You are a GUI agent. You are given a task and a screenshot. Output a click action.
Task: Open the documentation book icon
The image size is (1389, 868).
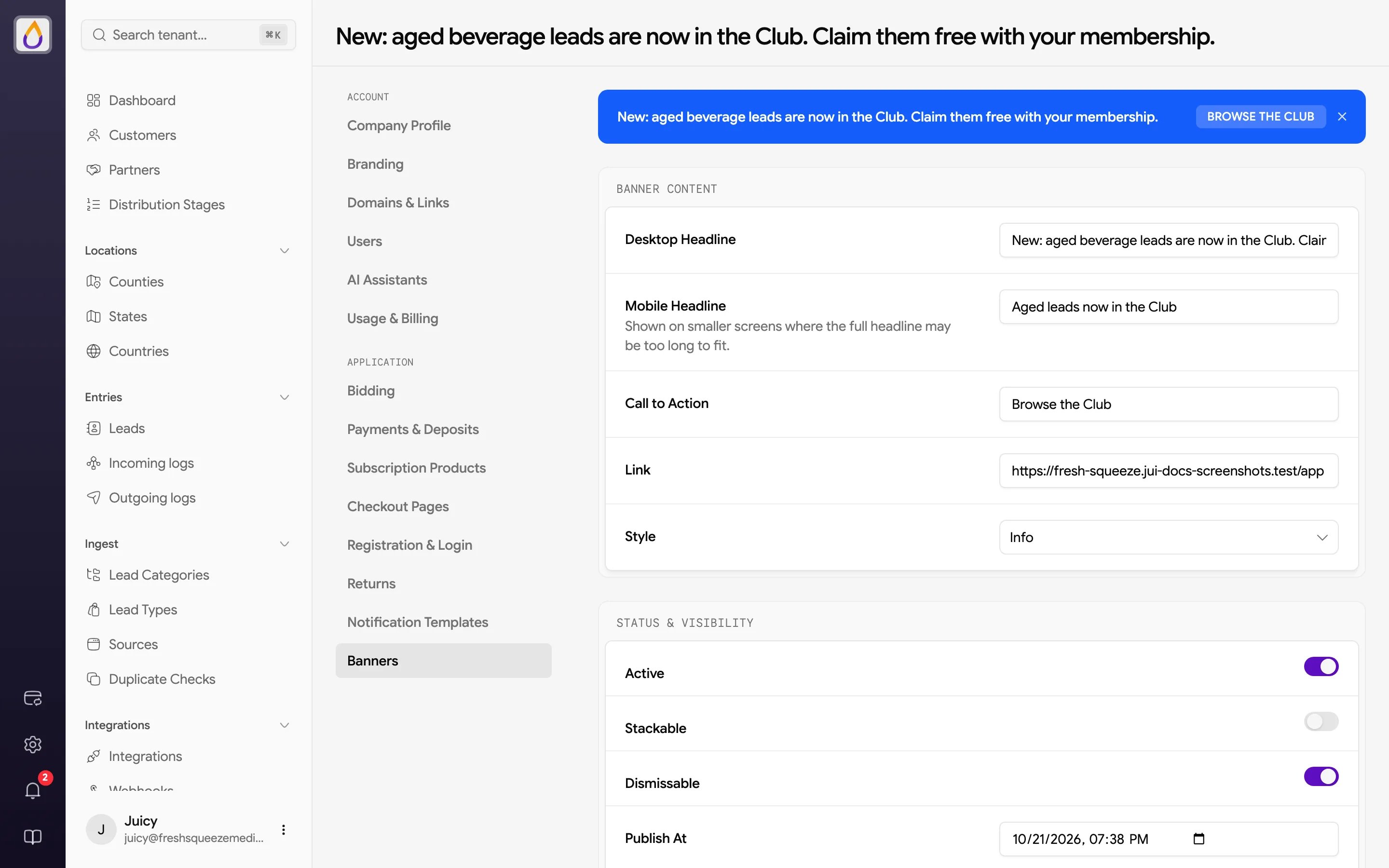(33, 837)
